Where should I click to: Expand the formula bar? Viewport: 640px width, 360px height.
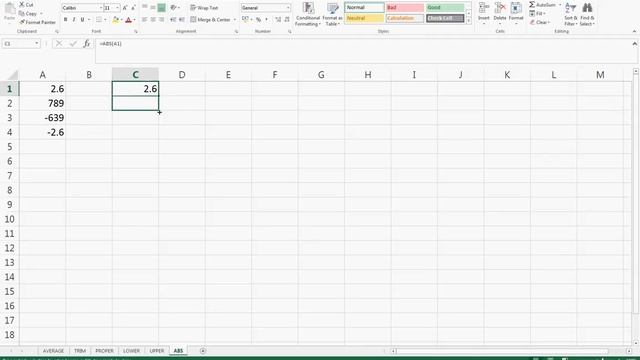(634, 44)
